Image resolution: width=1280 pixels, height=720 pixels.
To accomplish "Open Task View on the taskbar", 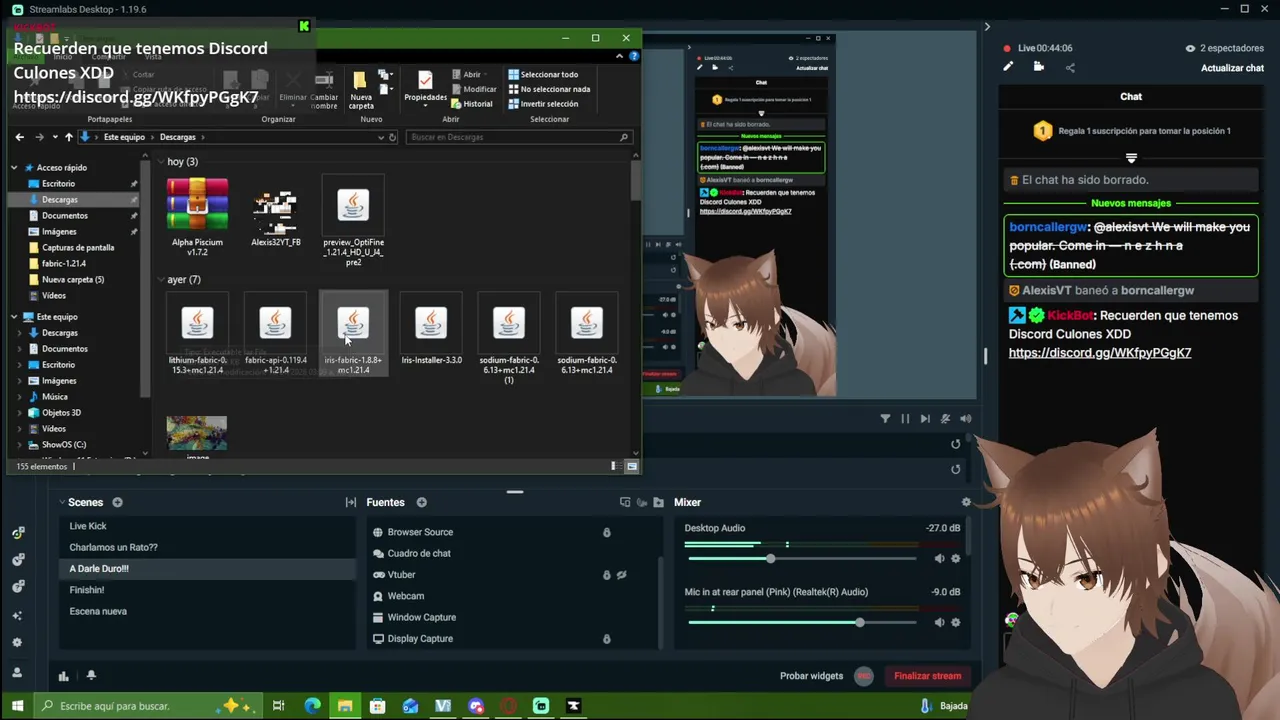I will 279,706.
